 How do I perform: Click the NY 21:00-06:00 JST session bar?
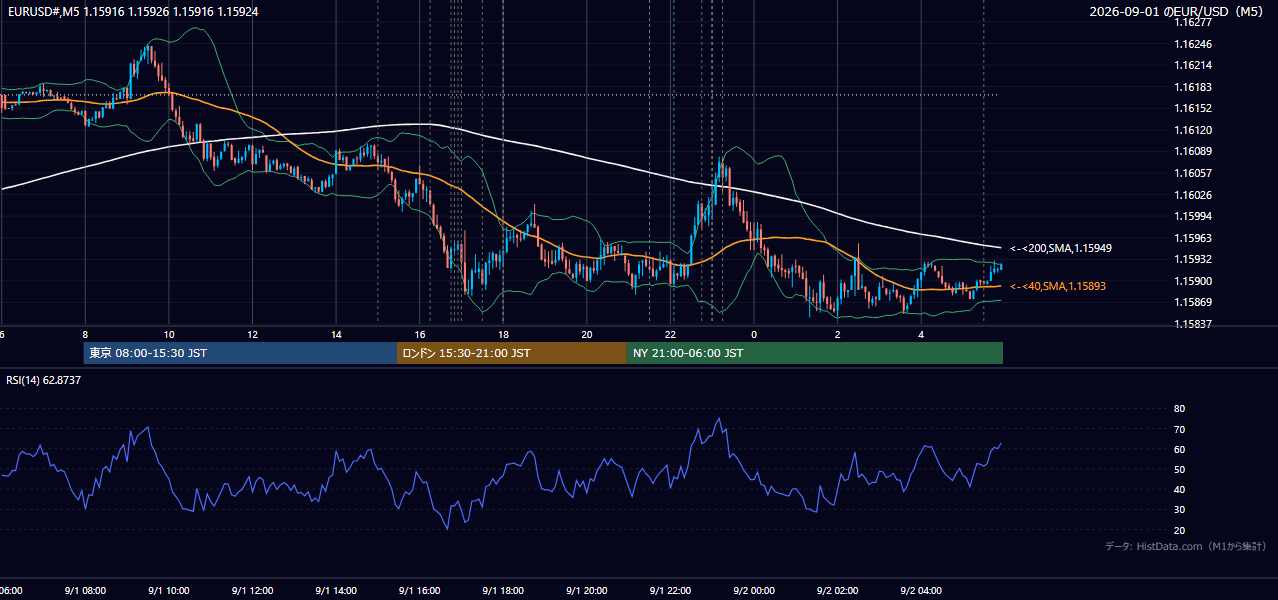pyautogui.click(x=815, y=353)
